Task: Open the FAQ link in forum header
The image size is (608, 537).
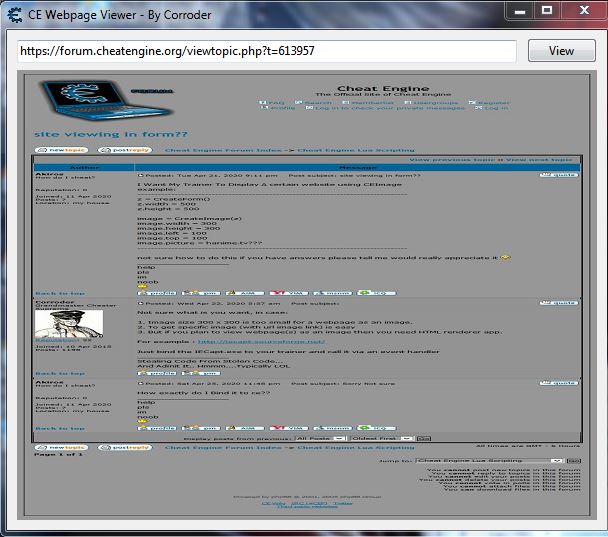Action: [x=272, y=103]
